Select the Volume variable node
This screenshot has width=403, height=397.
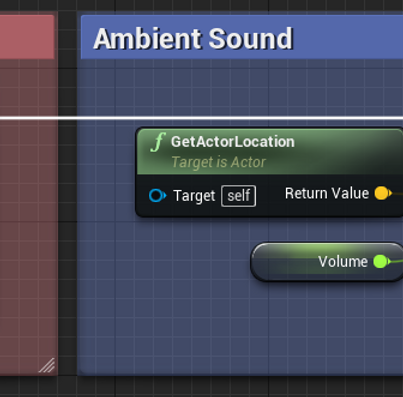(x=327, y=262)
